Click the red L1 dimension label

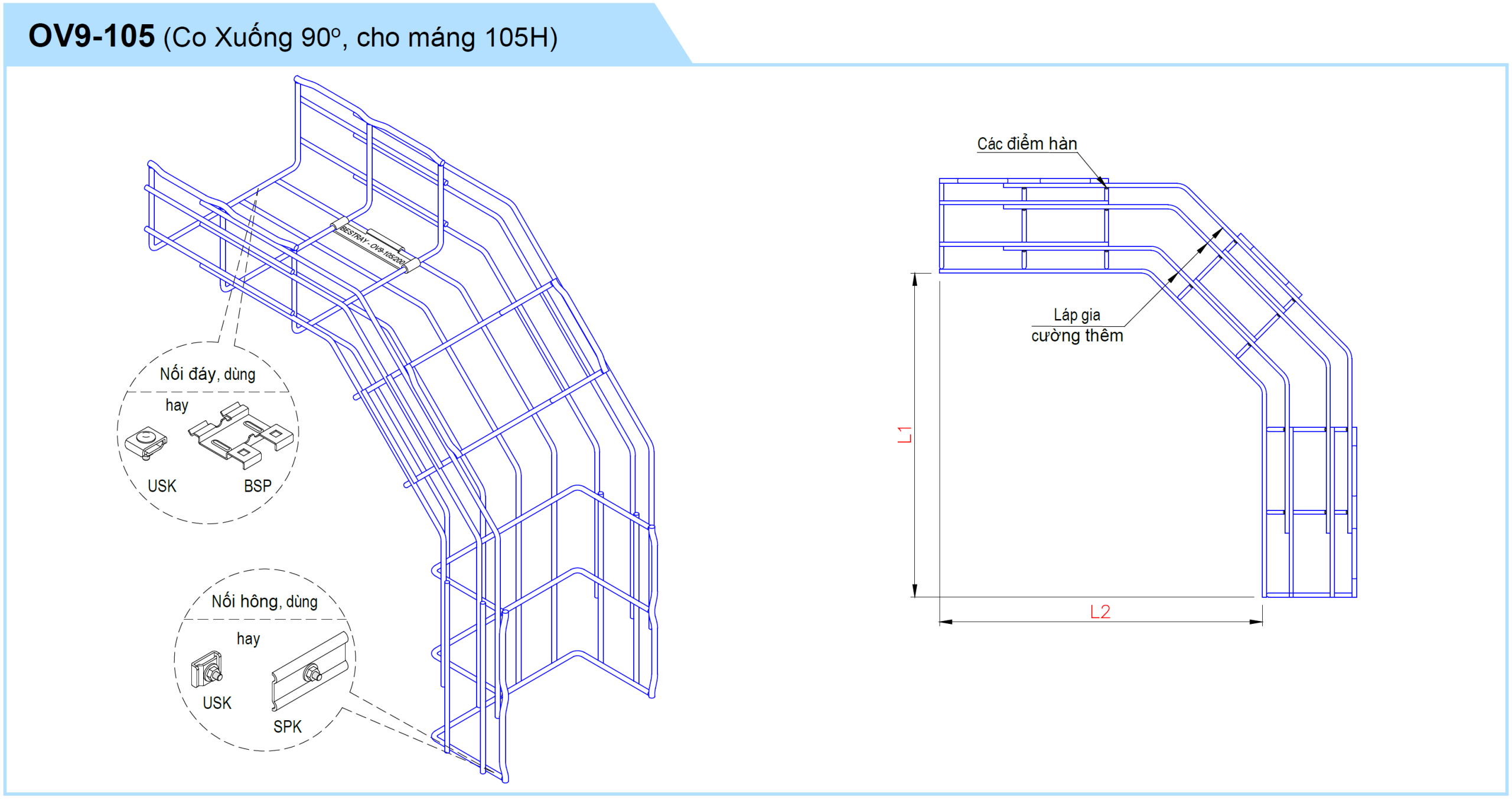point(904,435)
